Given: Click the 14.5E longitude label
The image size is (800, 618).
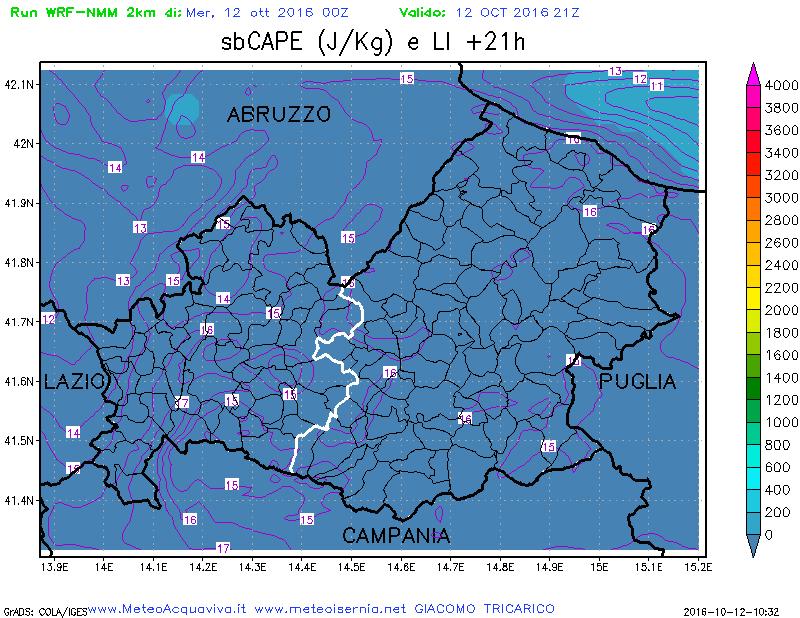Looking at the screenshot, I should click(x=352, y=567).
